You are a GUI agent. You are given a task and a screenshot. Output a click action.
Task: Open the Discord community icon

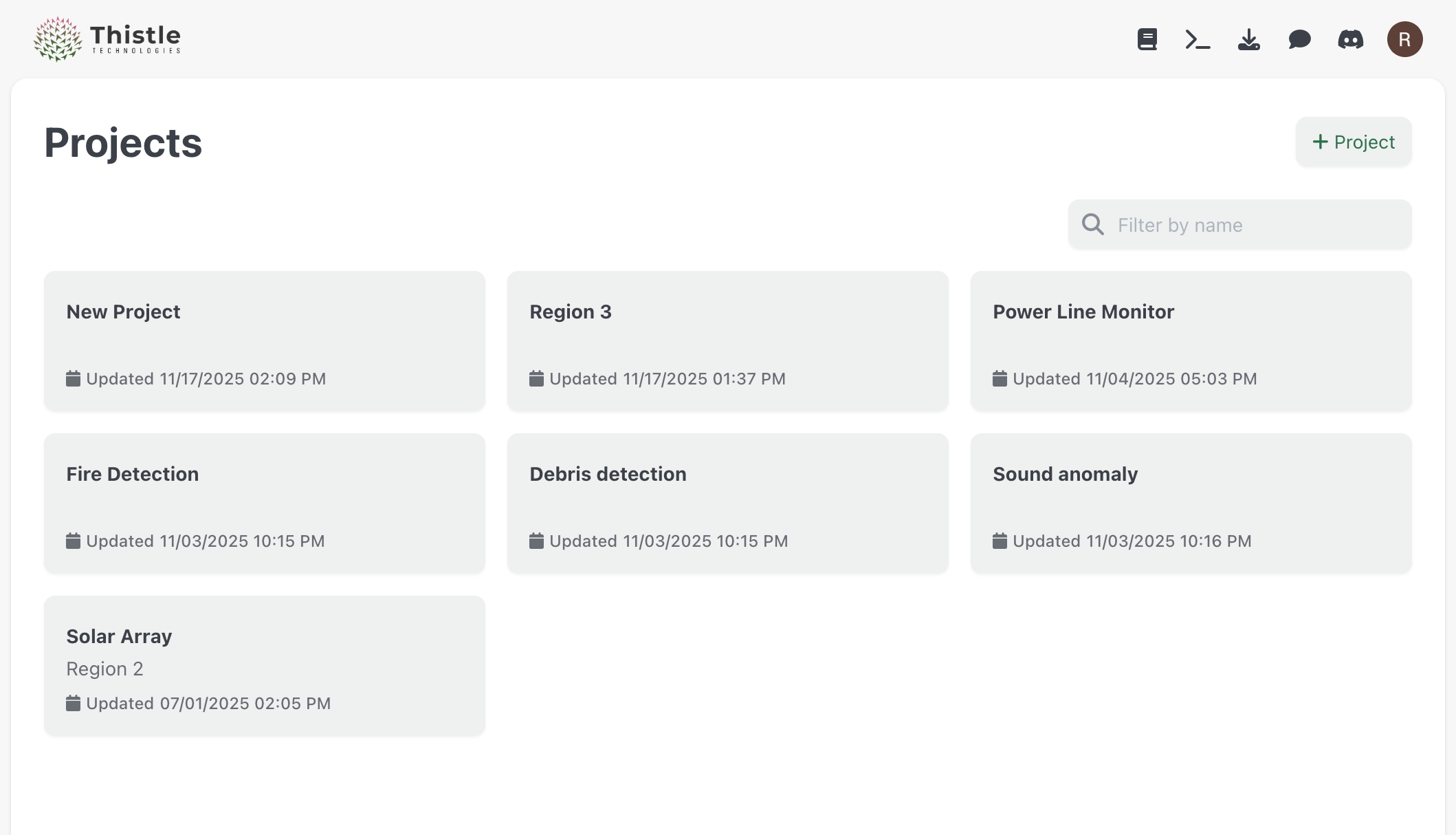click(1350, 39)
